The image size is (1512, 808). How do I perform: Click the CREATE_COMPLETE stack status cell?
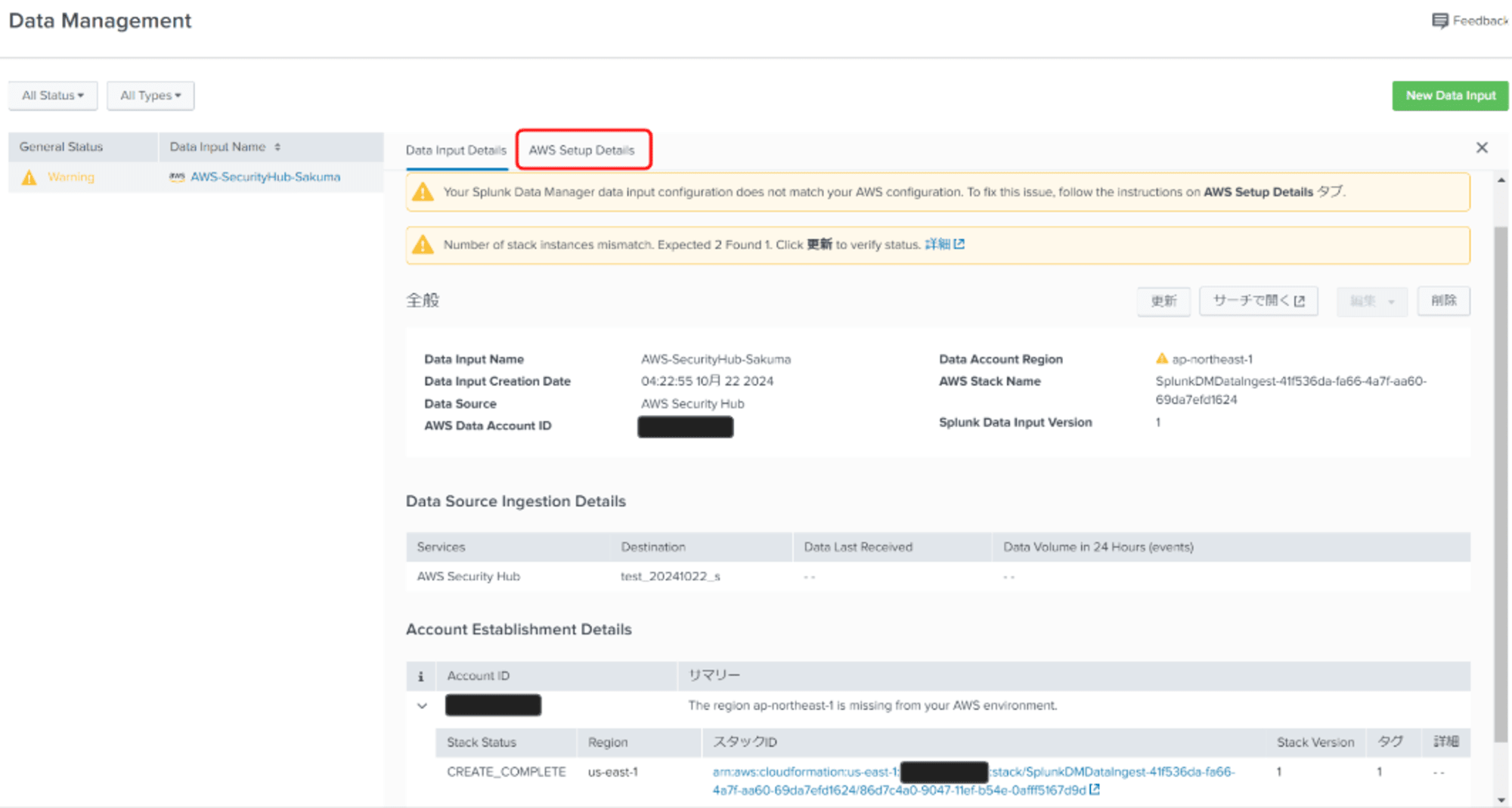[506, 772]
